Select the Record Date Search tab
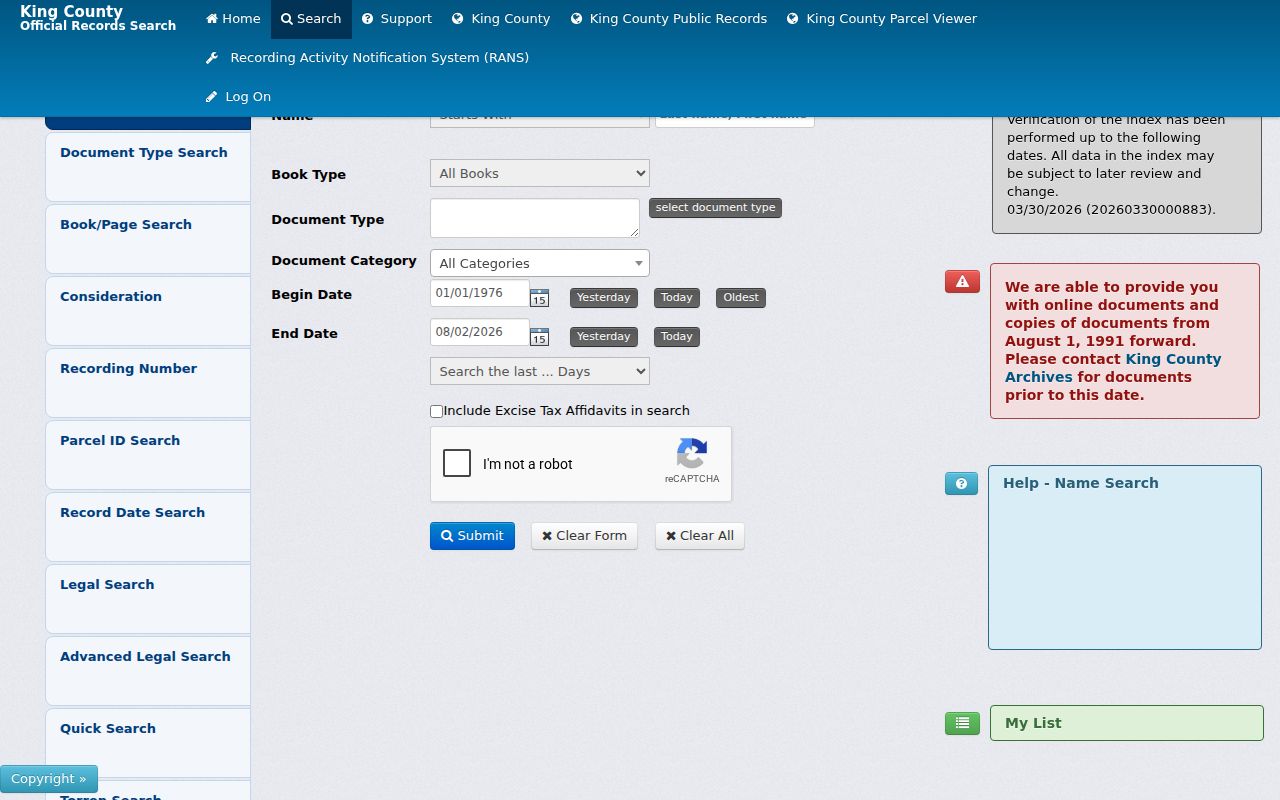 point(148,527)
